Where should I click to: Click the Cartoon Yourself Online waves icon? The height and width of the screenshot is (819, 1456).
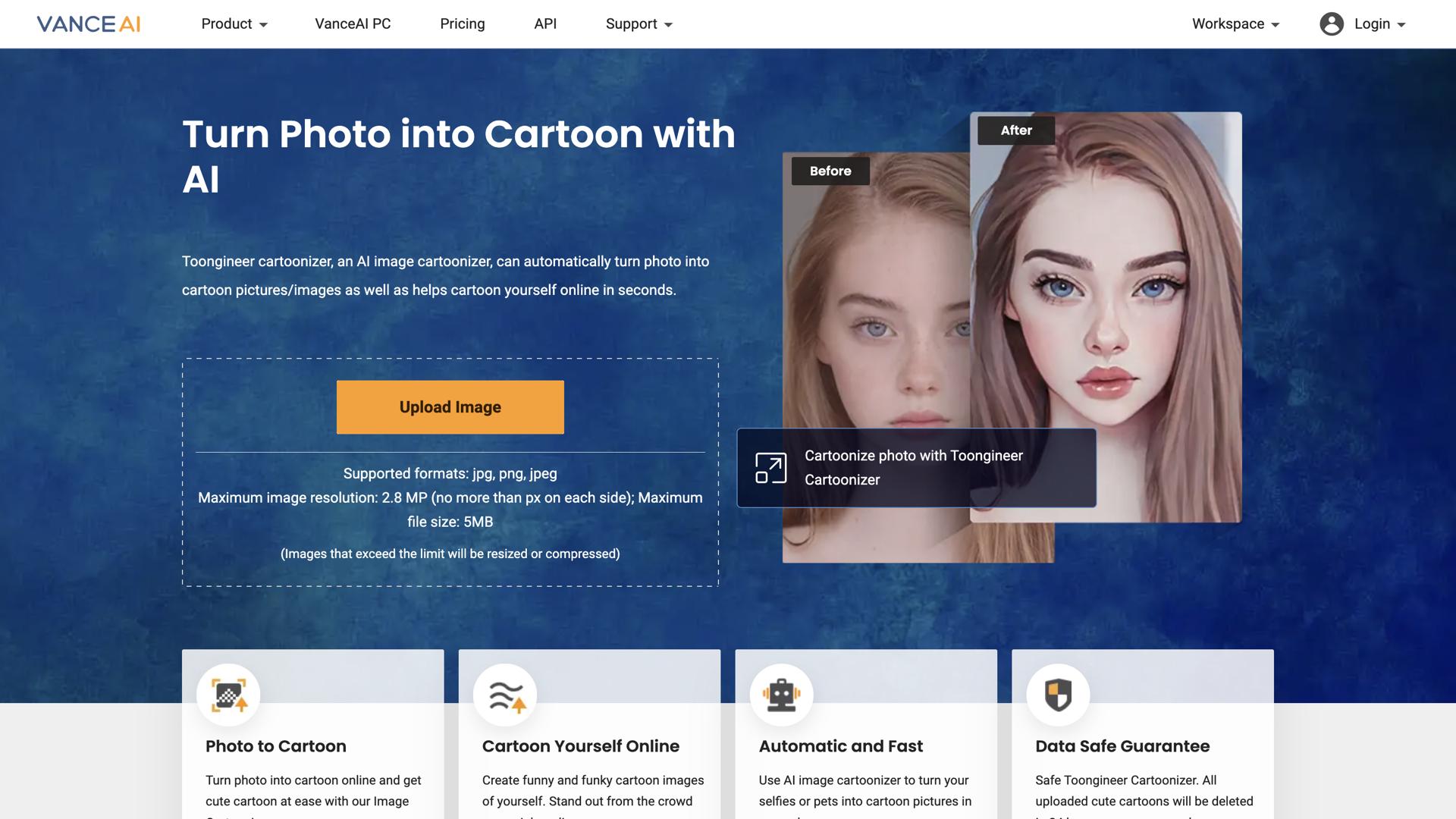[505, 695]
